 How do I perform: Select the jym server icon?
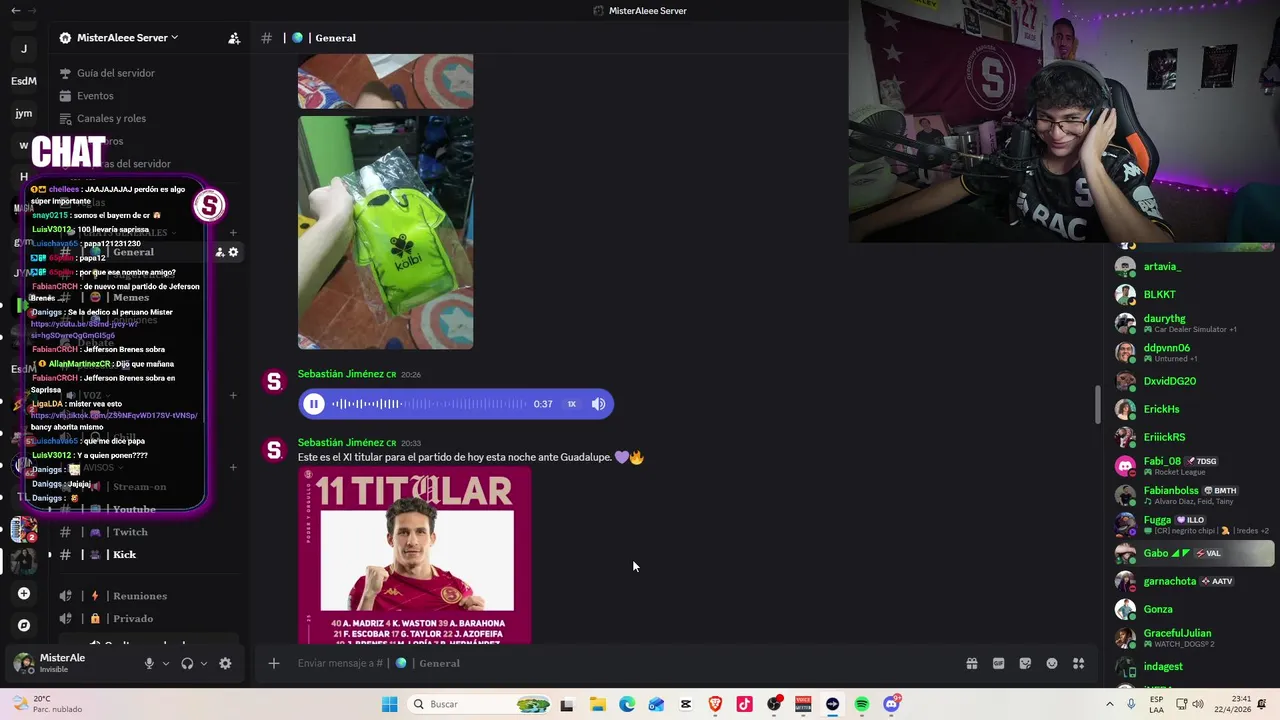[x=24, y=113]
